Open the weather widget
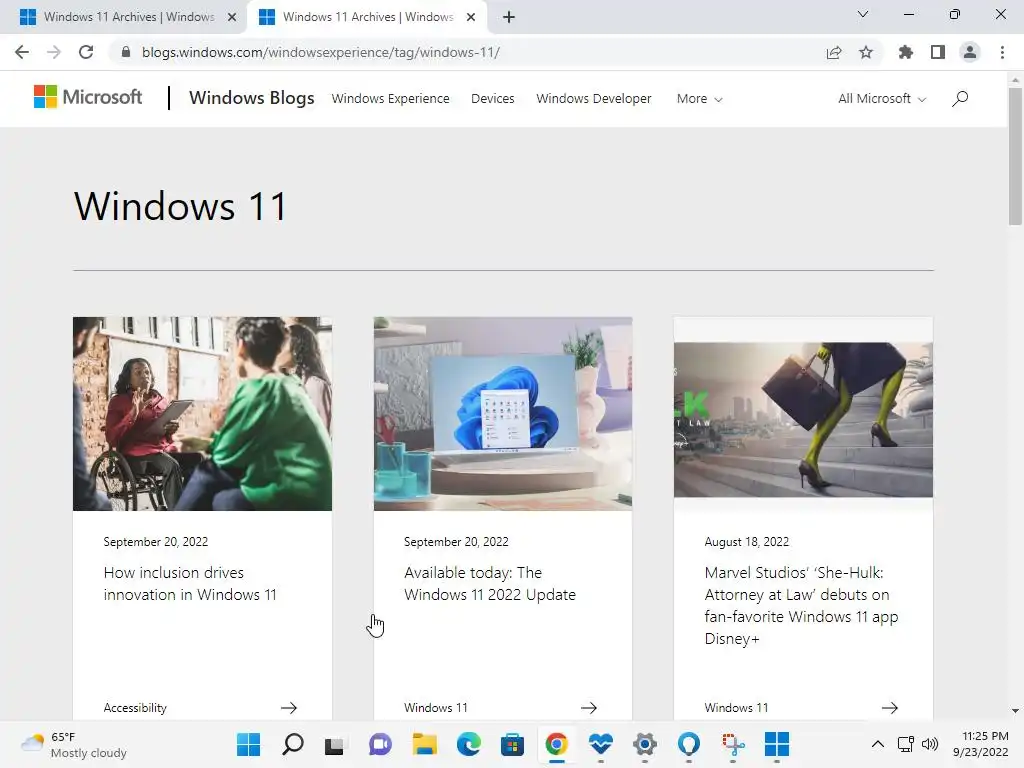The width and height of the screenshot is (1024, 768). pos(74,744)
